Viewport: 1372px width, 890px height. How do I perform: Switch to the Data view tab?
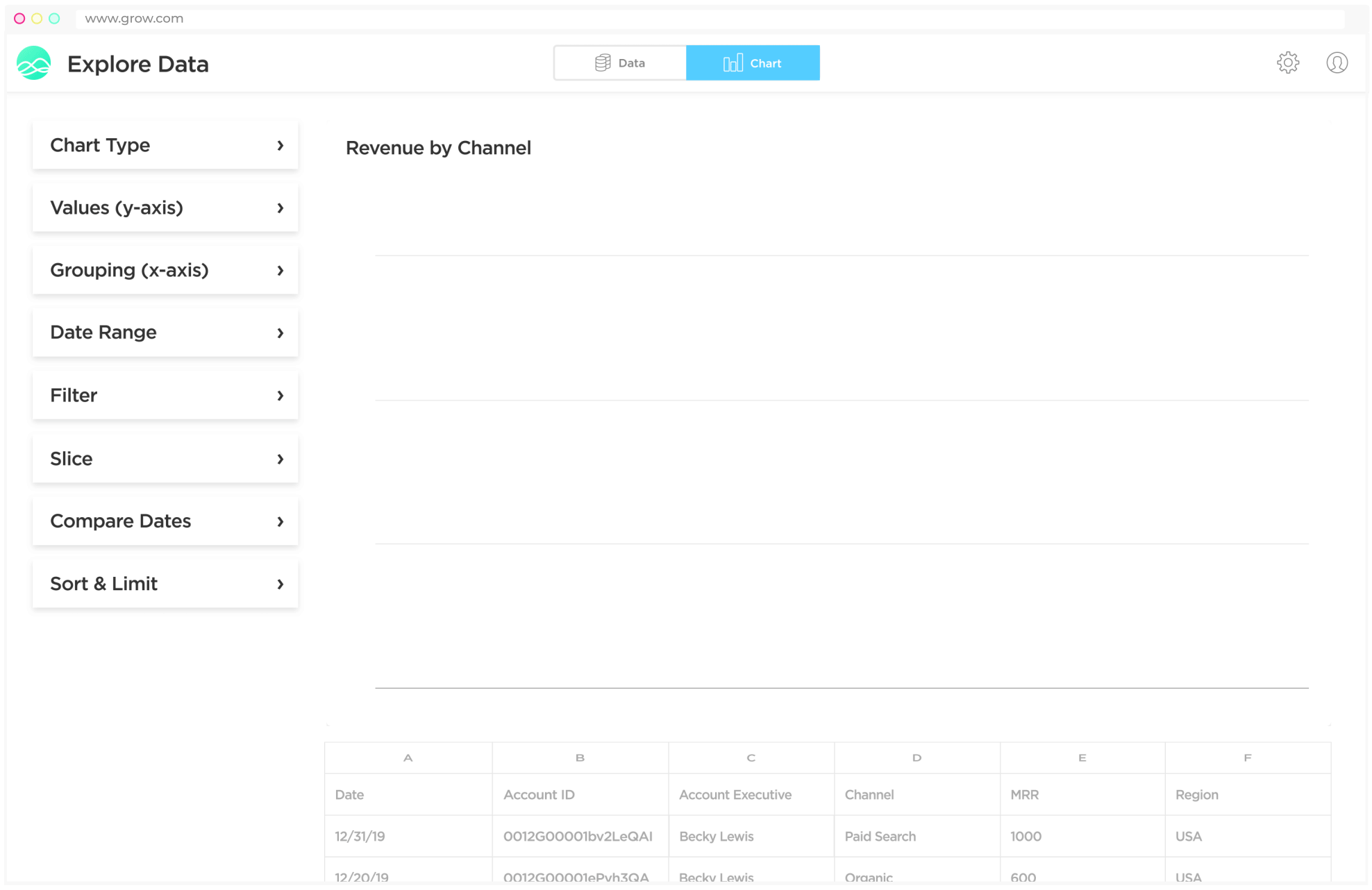(x=619, y=63)
